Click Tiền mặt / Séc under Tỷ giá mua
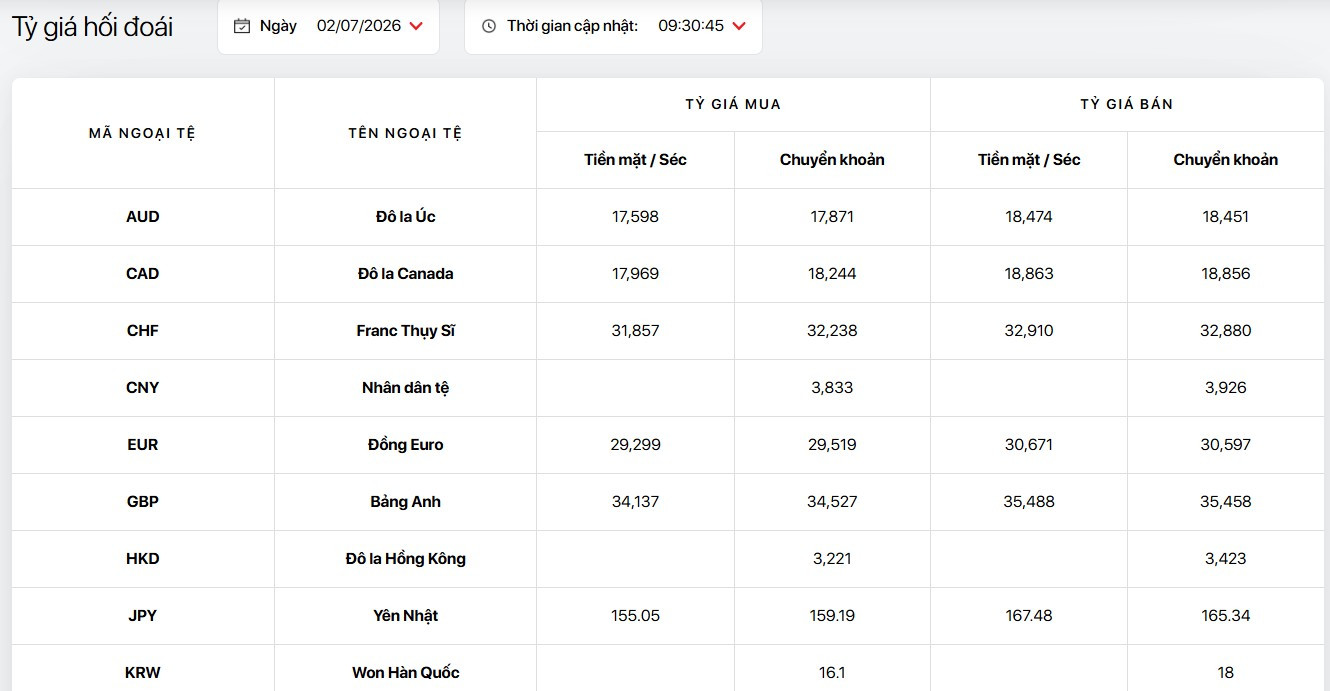1330x691 pixels. click(x=635, y=160)
